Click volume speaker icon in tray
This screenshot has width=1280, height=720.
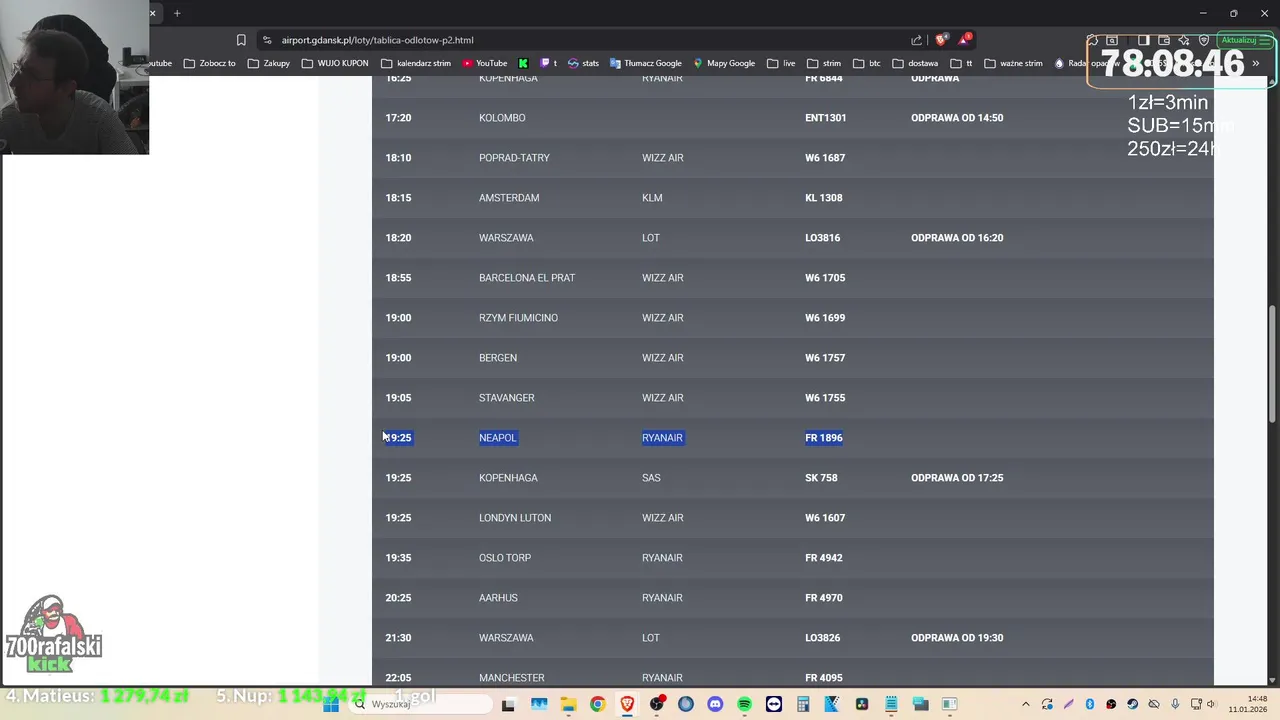pyautogui.click(x=1212, y=704)
